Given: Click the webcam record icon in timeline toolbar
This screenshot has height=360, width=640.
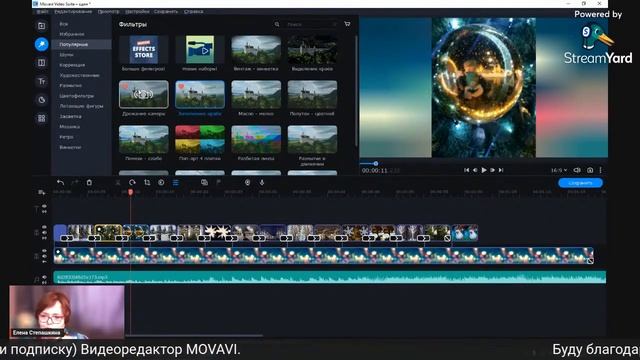Looking at the screenshot, I should click(247, 182).
